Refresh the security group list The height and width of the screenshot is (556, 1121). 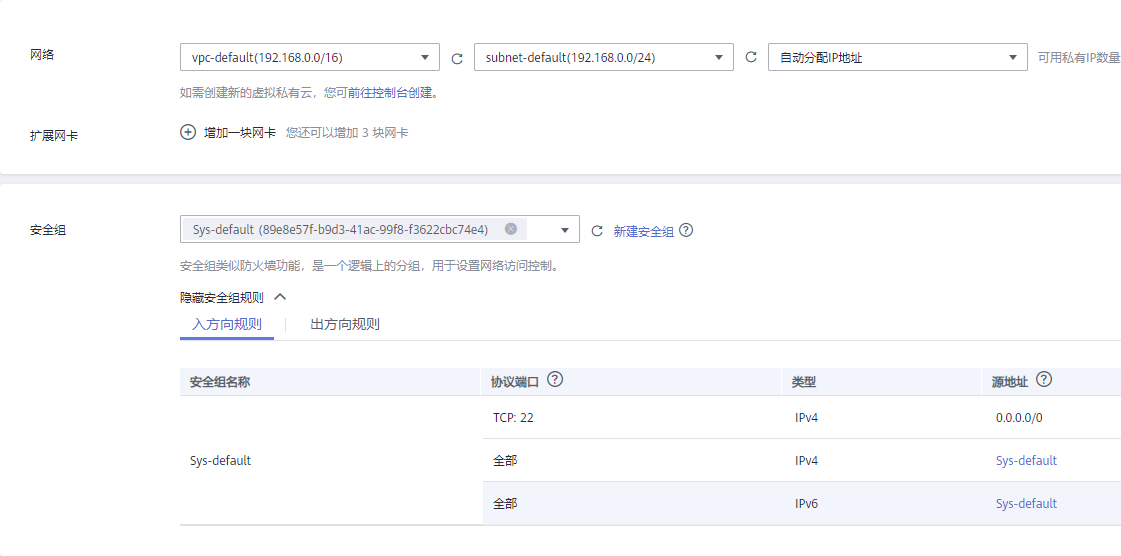597,230
